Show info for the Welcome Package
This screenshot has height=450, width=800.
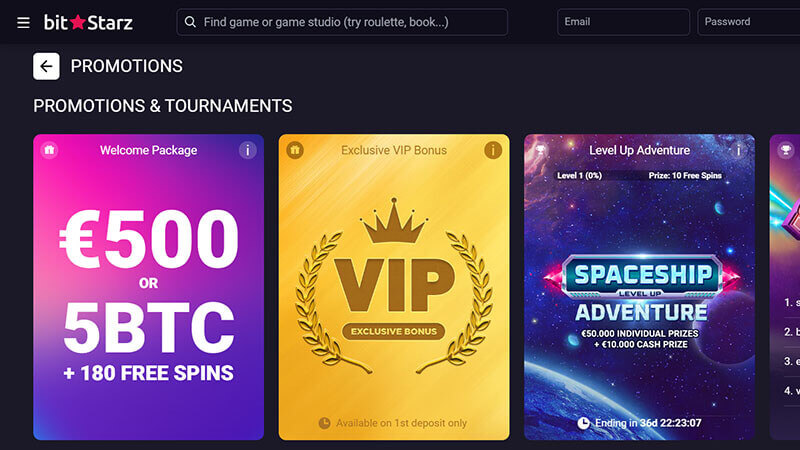pyautogui.click(x=247, y=150)
